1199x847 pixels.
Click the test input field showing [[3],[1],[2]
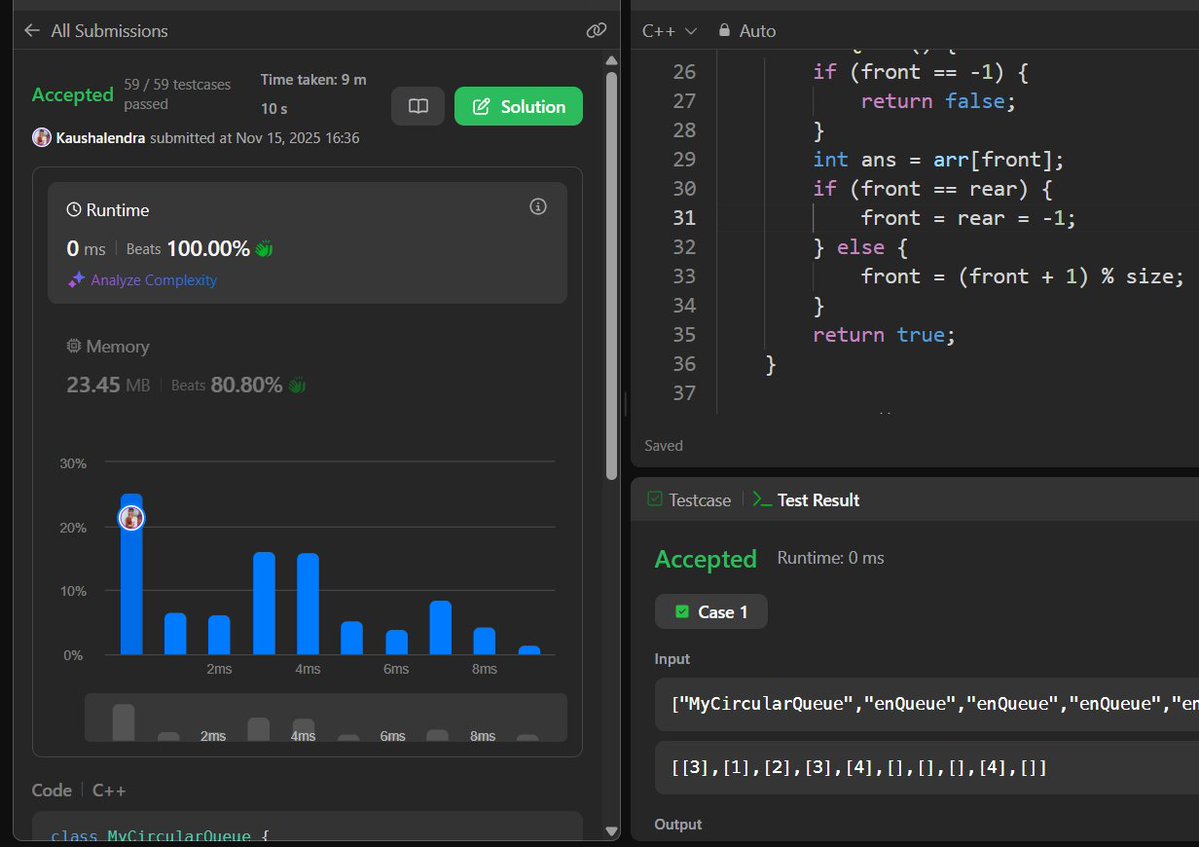(900, 767)
